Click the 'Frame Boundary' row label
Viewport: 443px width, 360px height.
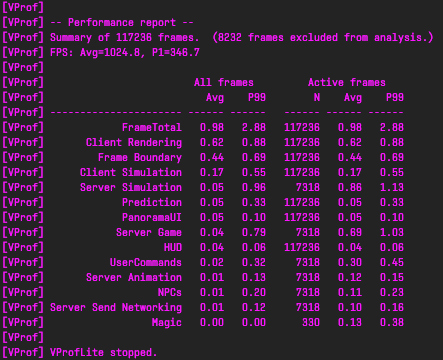pyautogui.click(x=140, y=158)
